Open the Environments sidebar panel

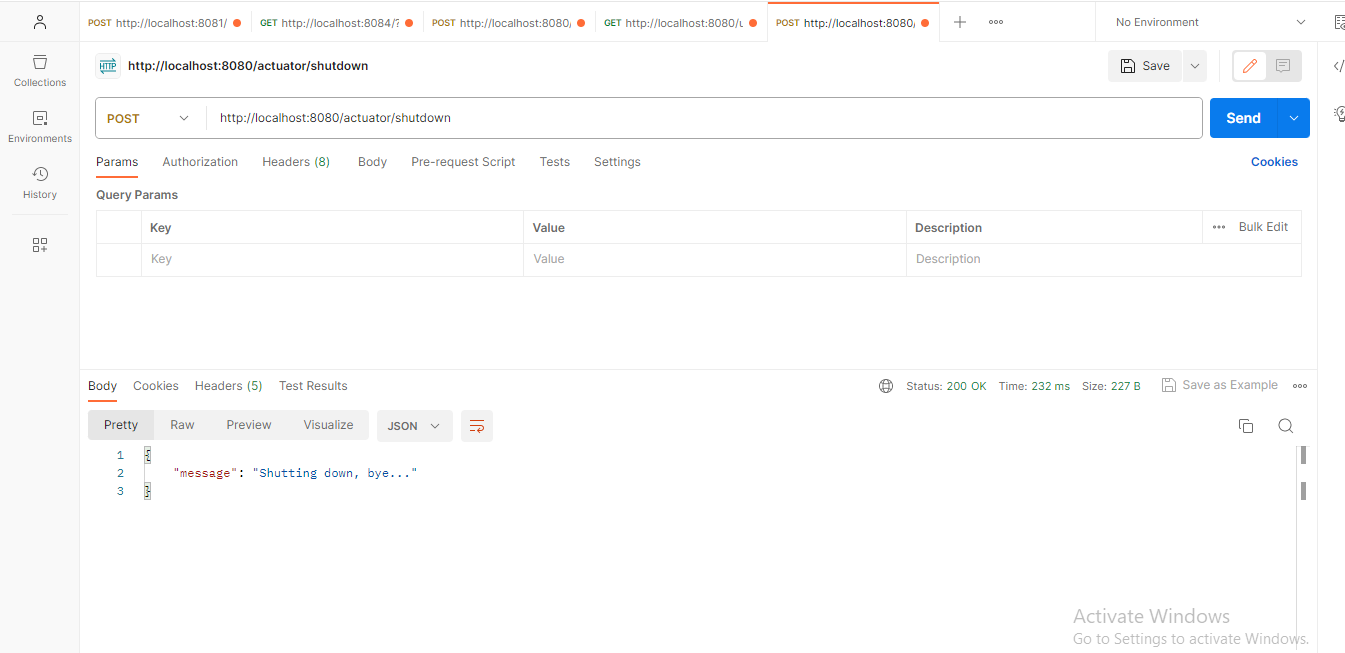pyautogui.click(x=39, y=126)
